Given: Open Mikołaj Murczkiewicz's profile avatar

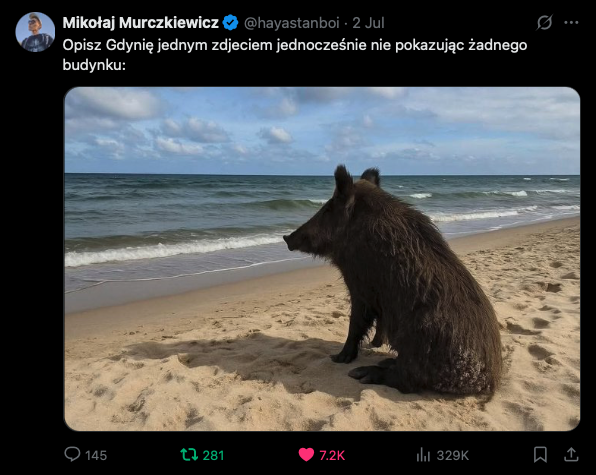Looking at the screenshot, I should pyautogui.click(x=35, y=32).
